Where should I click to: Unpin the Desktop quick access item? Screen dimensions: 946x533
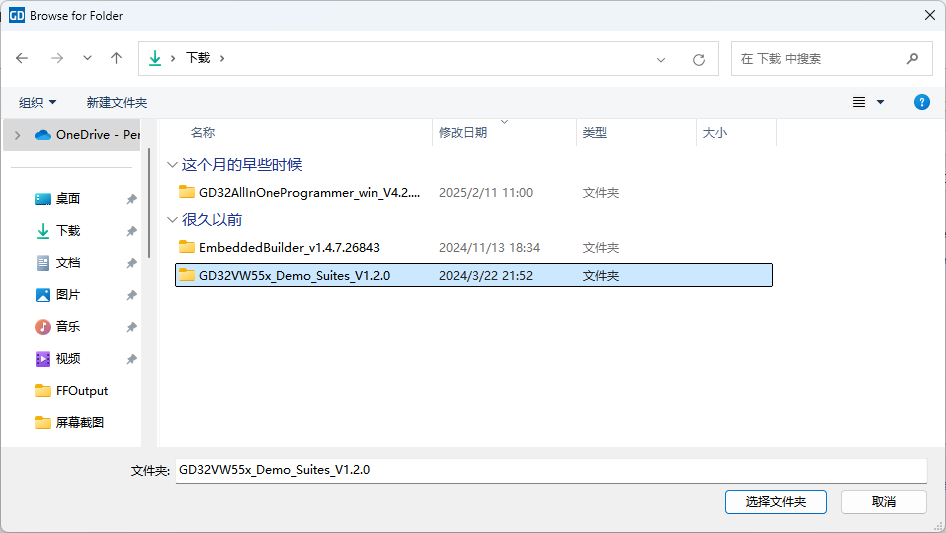[x=131, y=199]
